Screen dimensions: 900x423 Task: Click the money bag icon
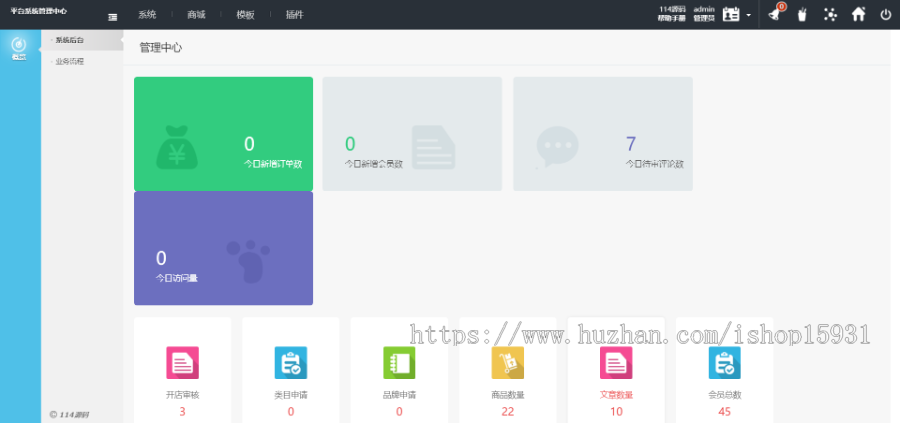coord(177,148)
